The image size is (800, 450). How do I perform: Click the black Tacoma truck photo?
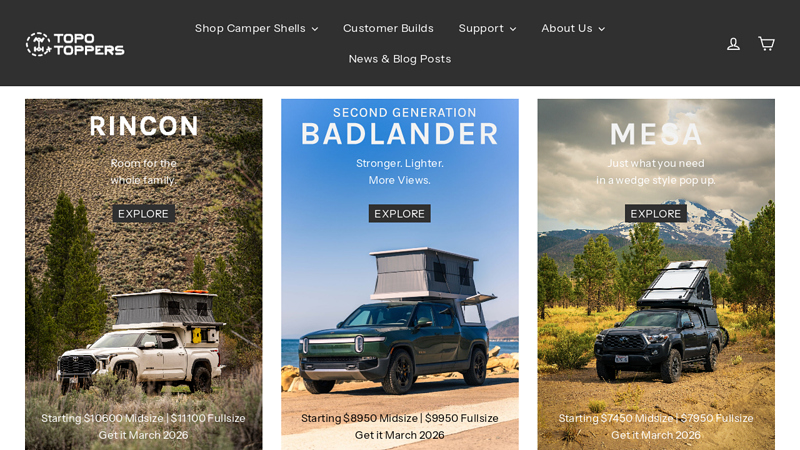pos(661,321)
